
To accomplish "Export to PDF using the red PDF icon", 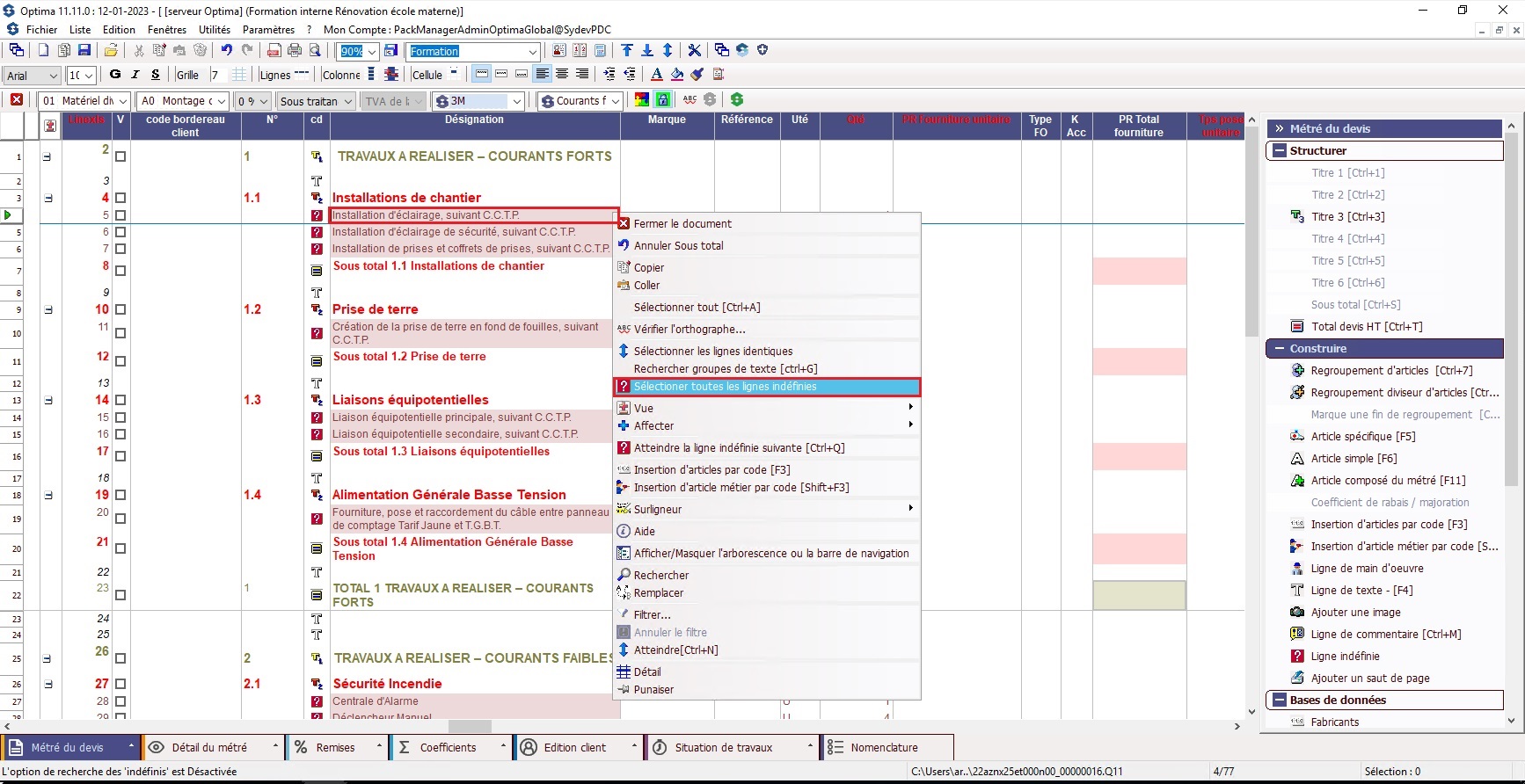I will [x=274, y=51].
